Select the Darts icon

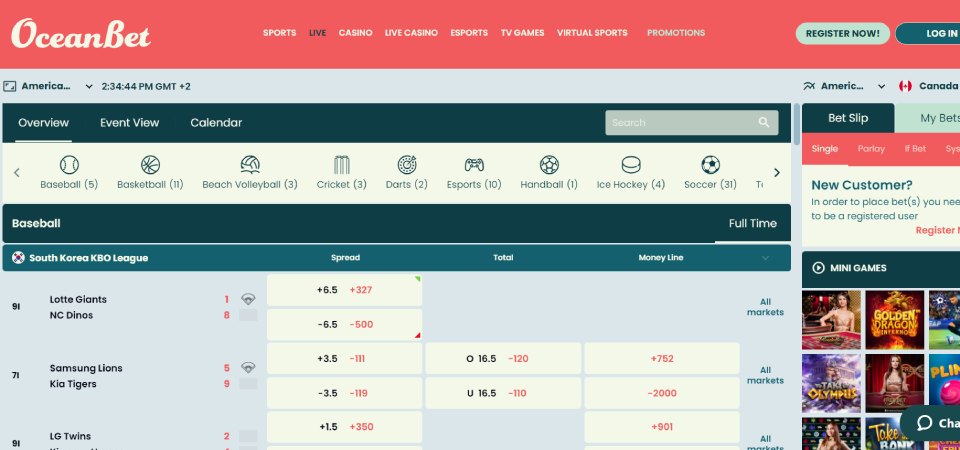[407, 165]
